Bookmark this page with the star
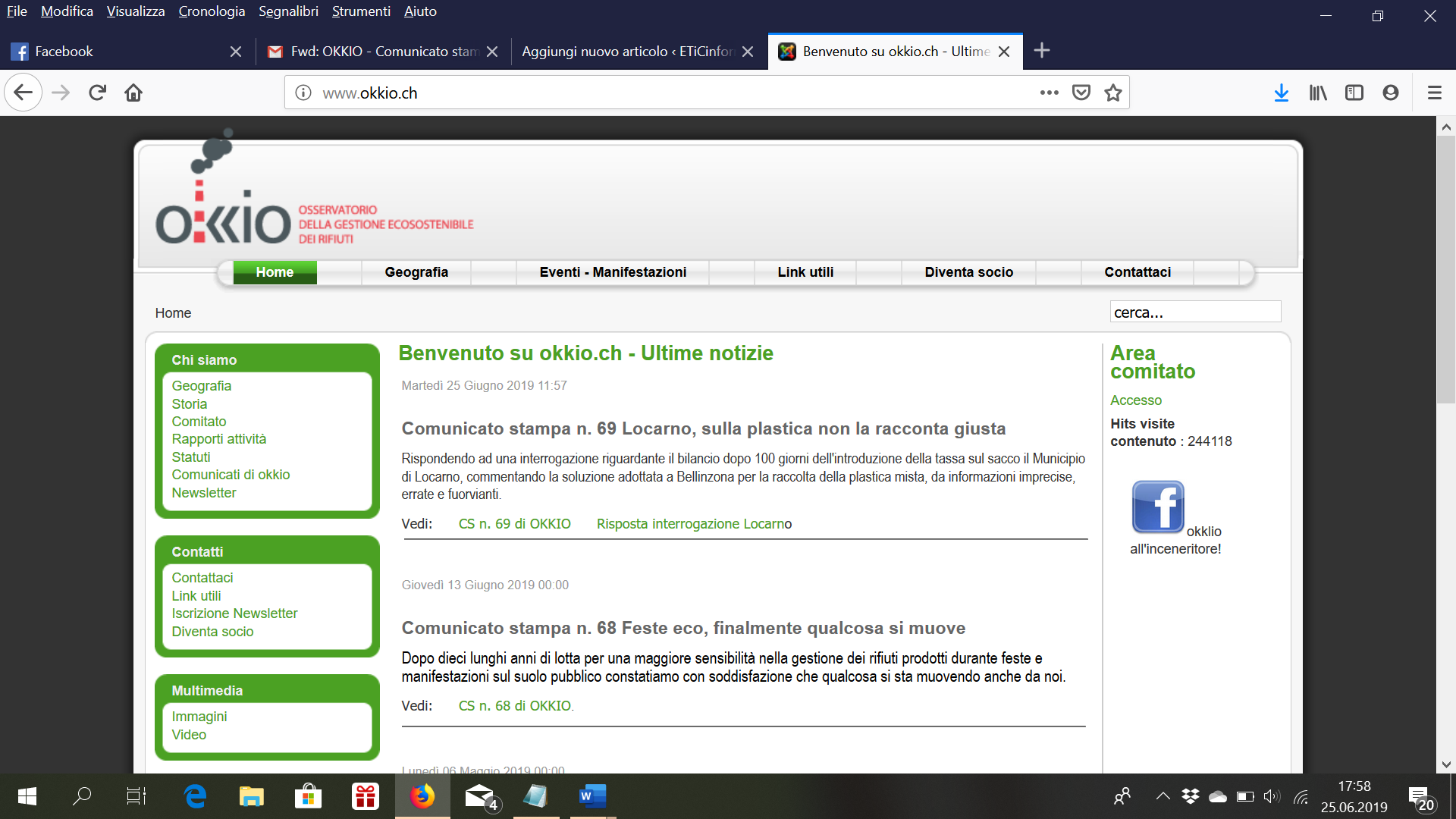The width and height of the screenshot is (1456, 819). tap(1113, 93)
